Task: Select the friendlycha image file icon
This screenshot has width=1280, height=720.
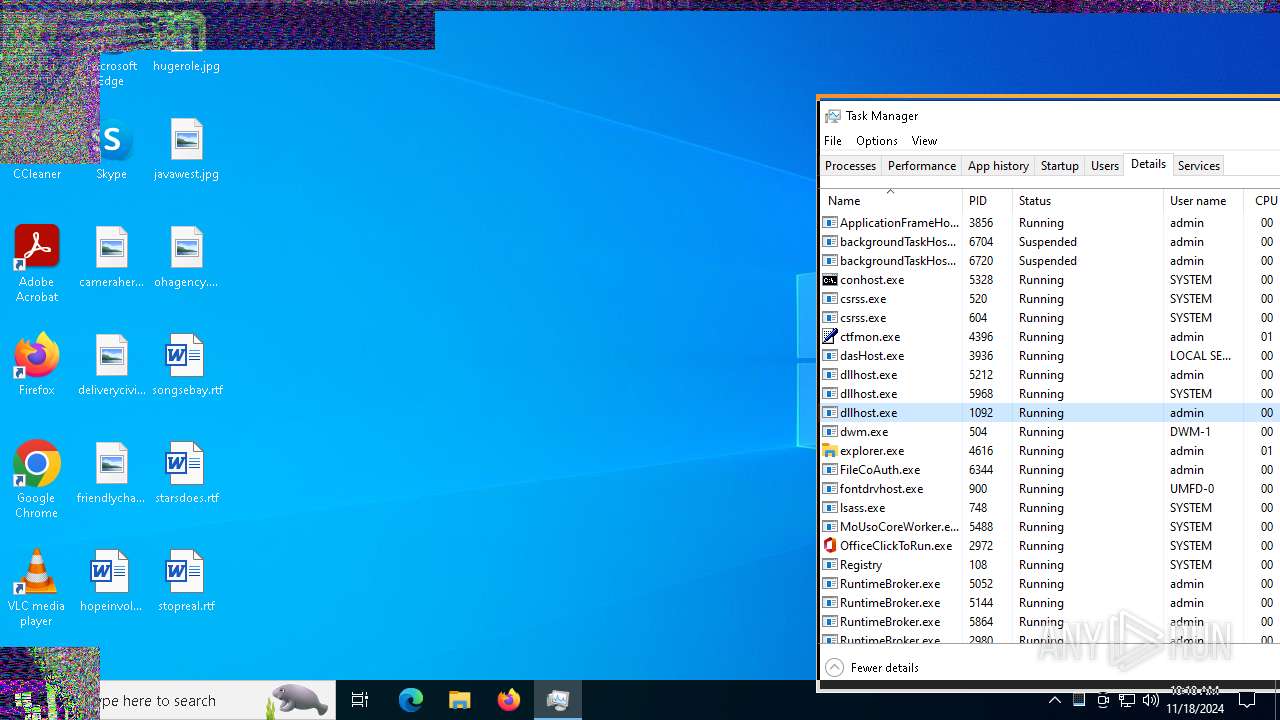Action: (x=111, y=473)
